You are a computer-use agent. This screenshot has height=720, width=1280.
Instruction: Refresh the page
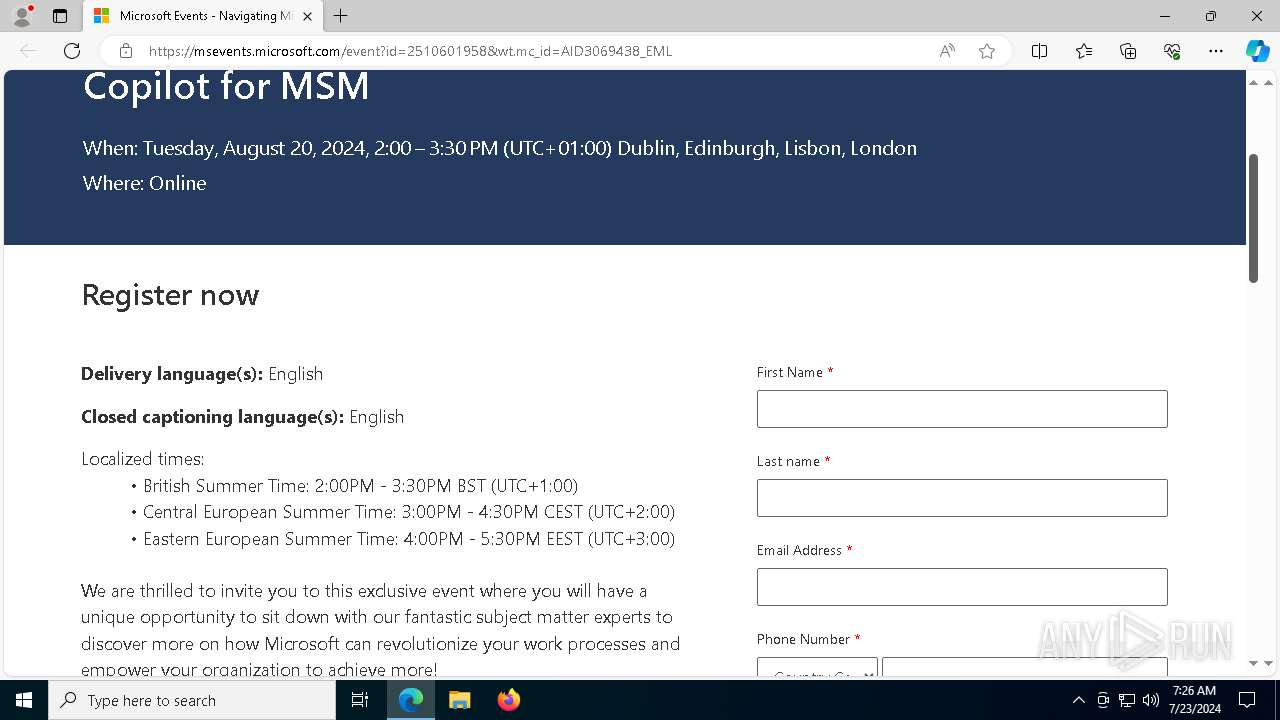coord(72,51)
